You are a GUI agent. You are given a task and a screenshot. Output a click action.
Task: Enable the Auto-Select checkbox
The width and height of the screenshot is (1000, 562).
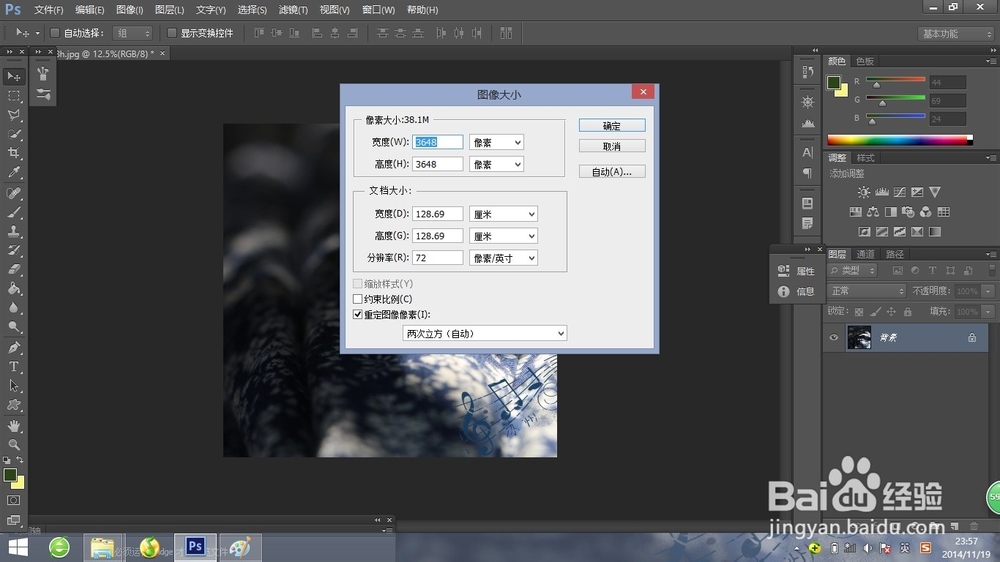(55, 33)
